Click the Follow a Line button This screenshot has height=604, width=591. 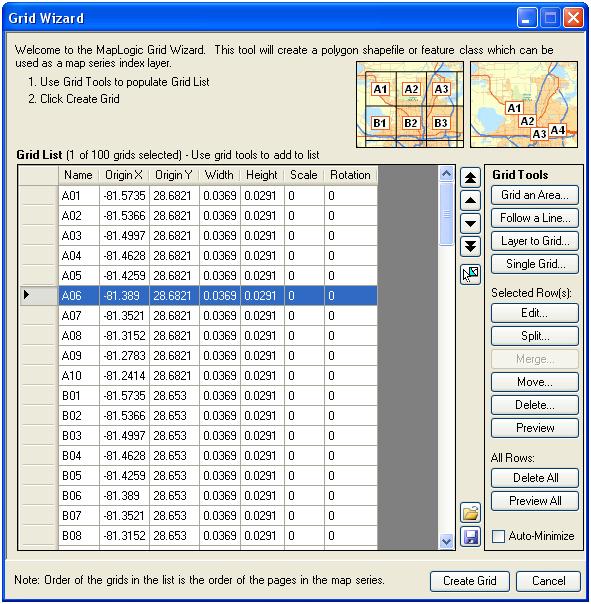(535, 218)
